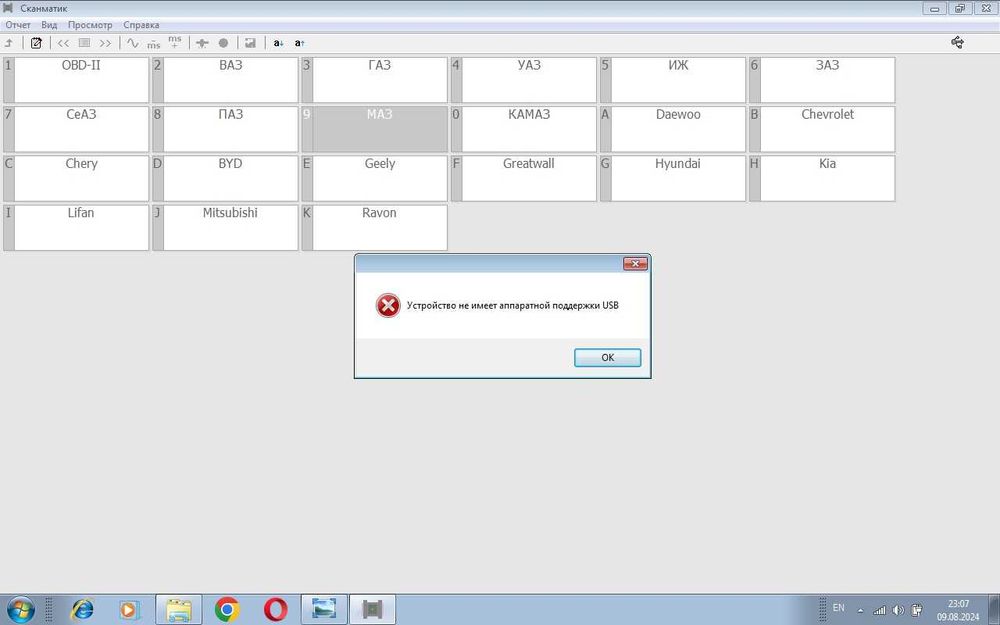The height and width of the screenshot is (625, 1000).
Task: Launch Google Chrome from taskbar
Action: pyautogui.click(x=227, y=610)
